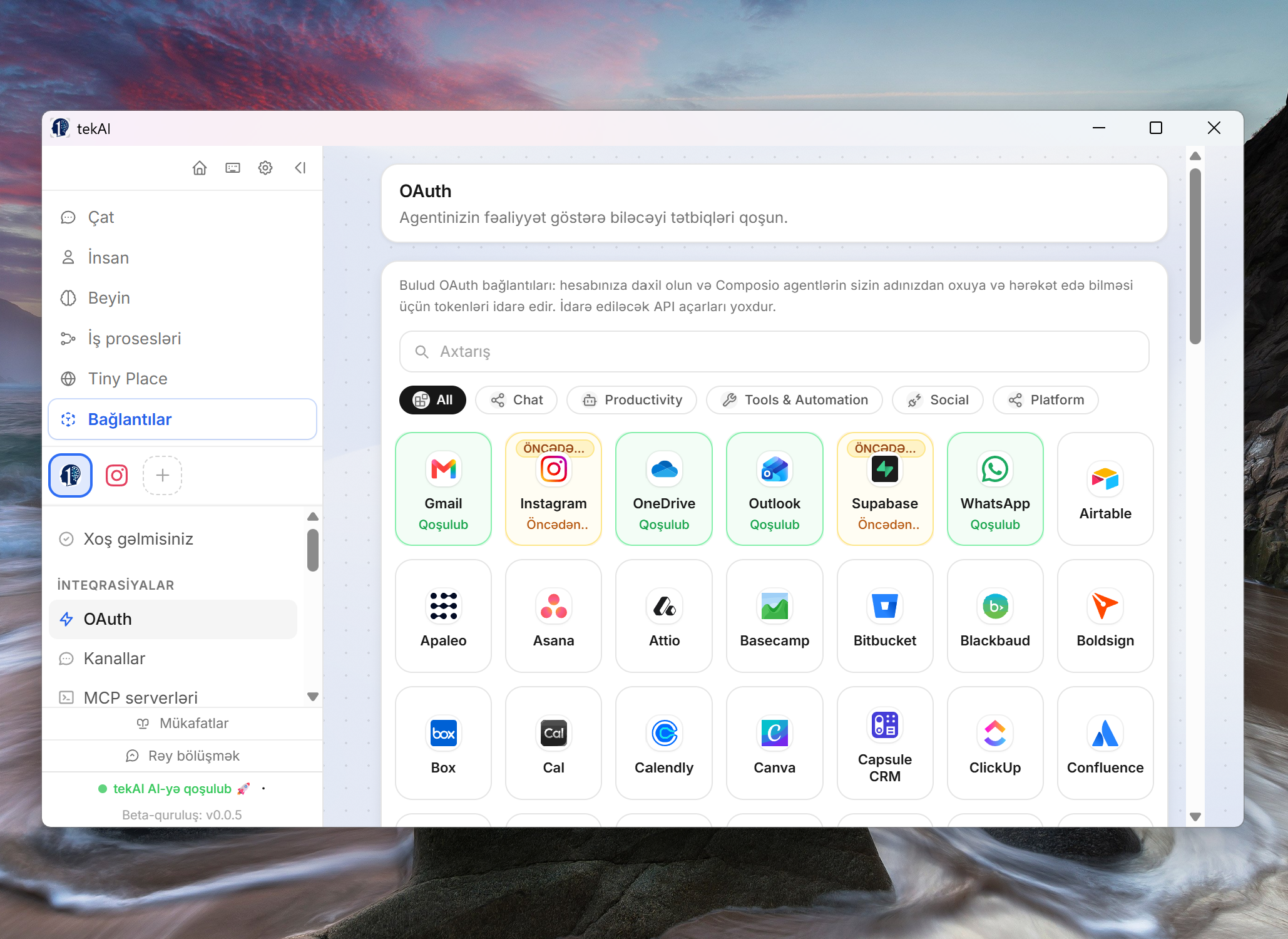Image resolution: width=1288 pixels, height=939 pixels.
Task: Filter integrations by Productivity
Action: [631, 400]
